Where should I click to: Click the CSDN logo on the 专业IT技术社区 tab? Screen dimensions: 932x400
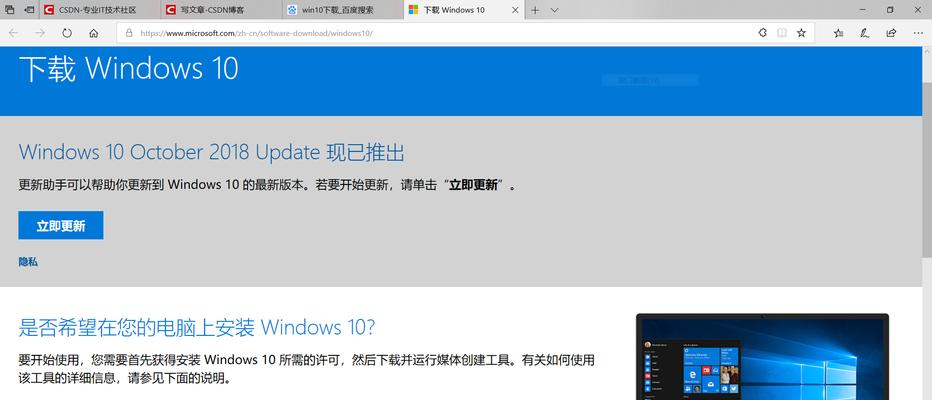pos(49,10)
